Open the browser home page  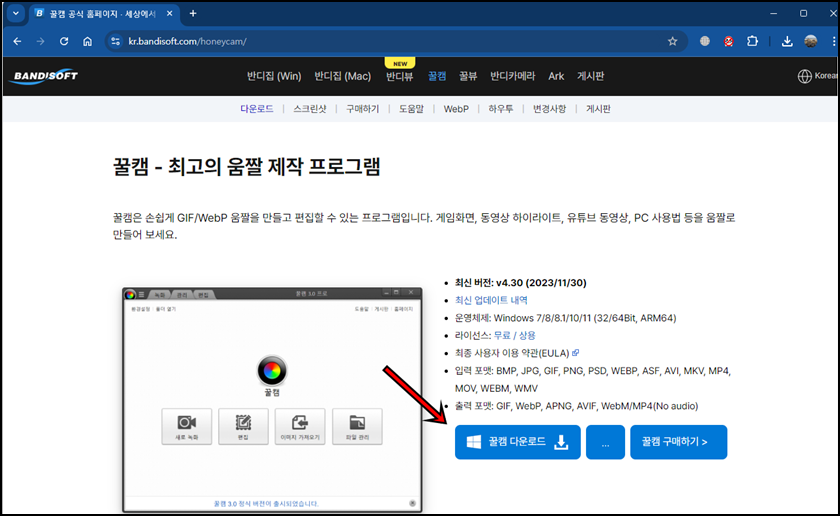[x=88, y=41]
